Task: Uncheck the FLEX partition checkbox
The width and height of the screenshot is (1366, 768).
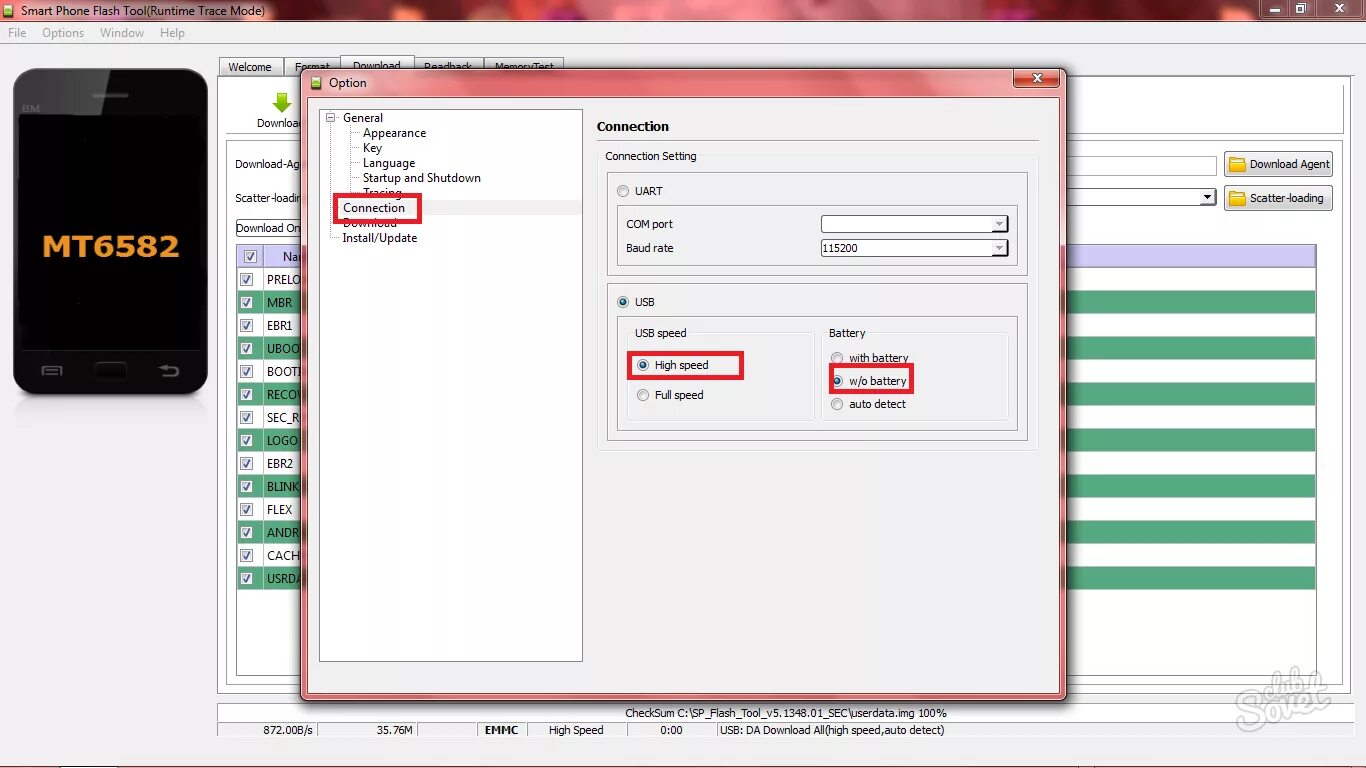Action: click(247, 509)
